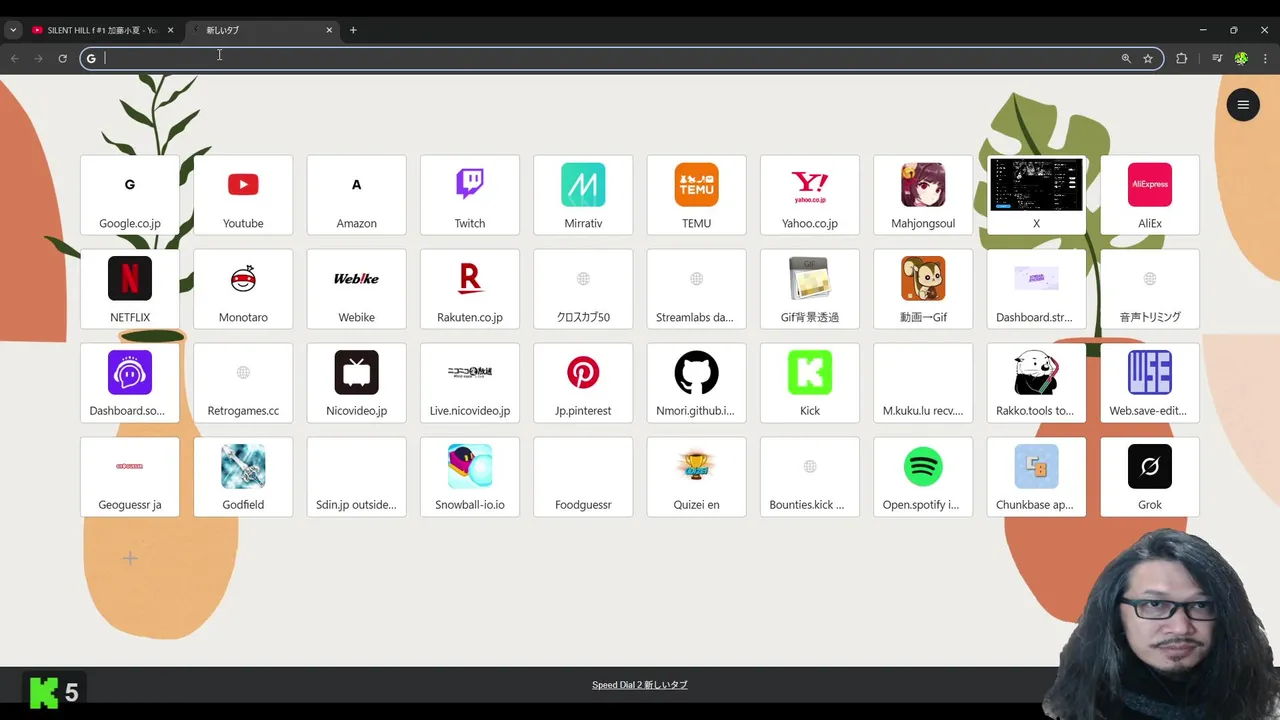This screenshot has height=720, width=1280.
Task: Open the Live.nicovideo.jp tile
Action: [x=470, y=383]
